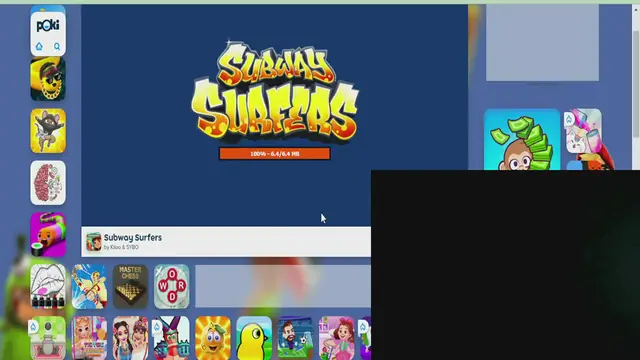Launch the Master Chess game
640x360 pixels.
pos(131,286)
